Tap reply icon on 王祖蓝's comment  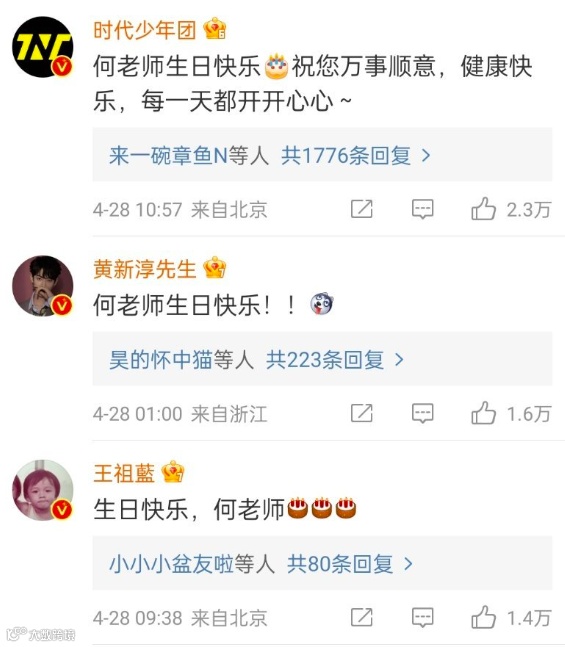pos(423,618)
